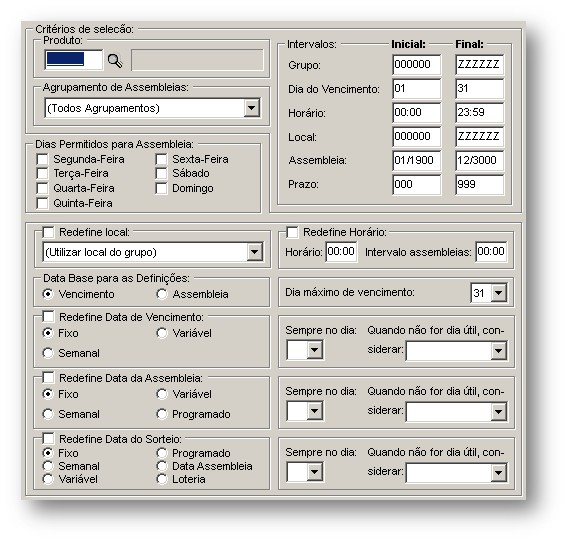
Task: Open the siderar dropdown in Sorteio section
Action: click(499, 472)
